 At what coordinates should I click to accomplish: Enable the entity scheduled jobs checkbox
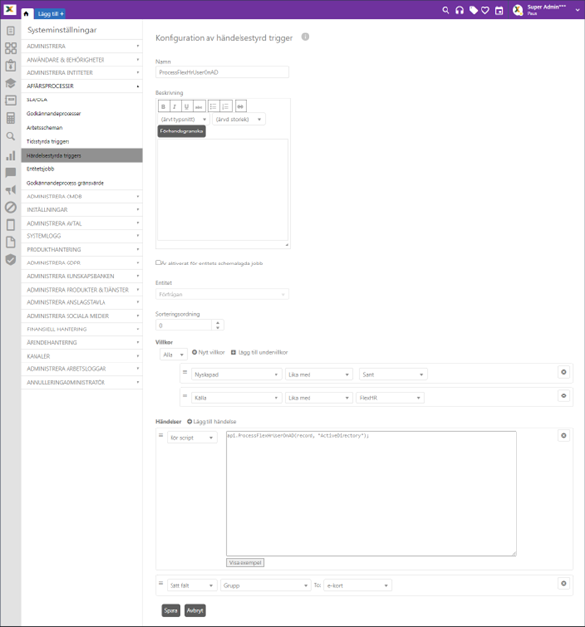(158, 263)
